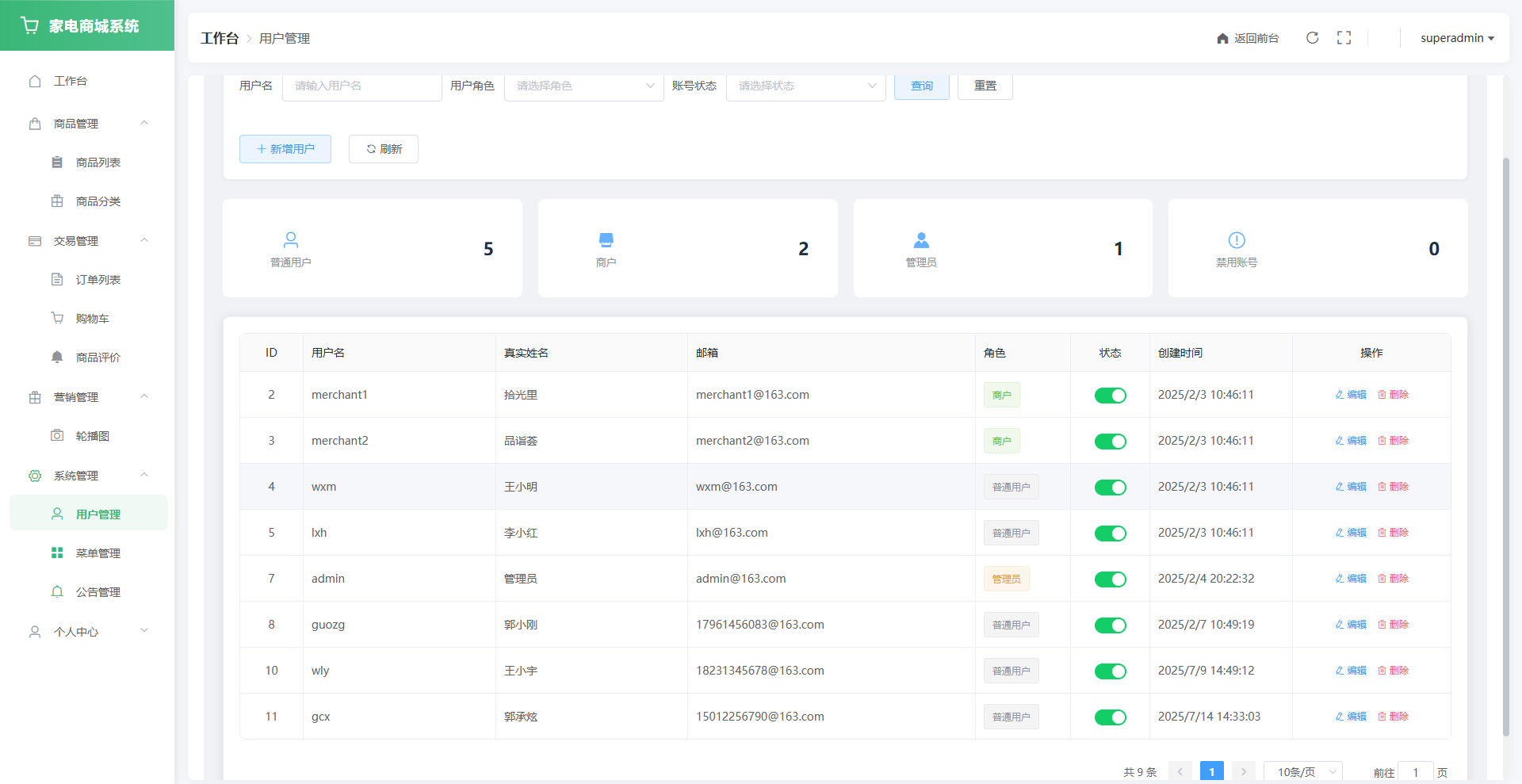Viewport: 1522px width, 784px height.
Task: Click the refresh icon in top header
Action: [1312, 38]
